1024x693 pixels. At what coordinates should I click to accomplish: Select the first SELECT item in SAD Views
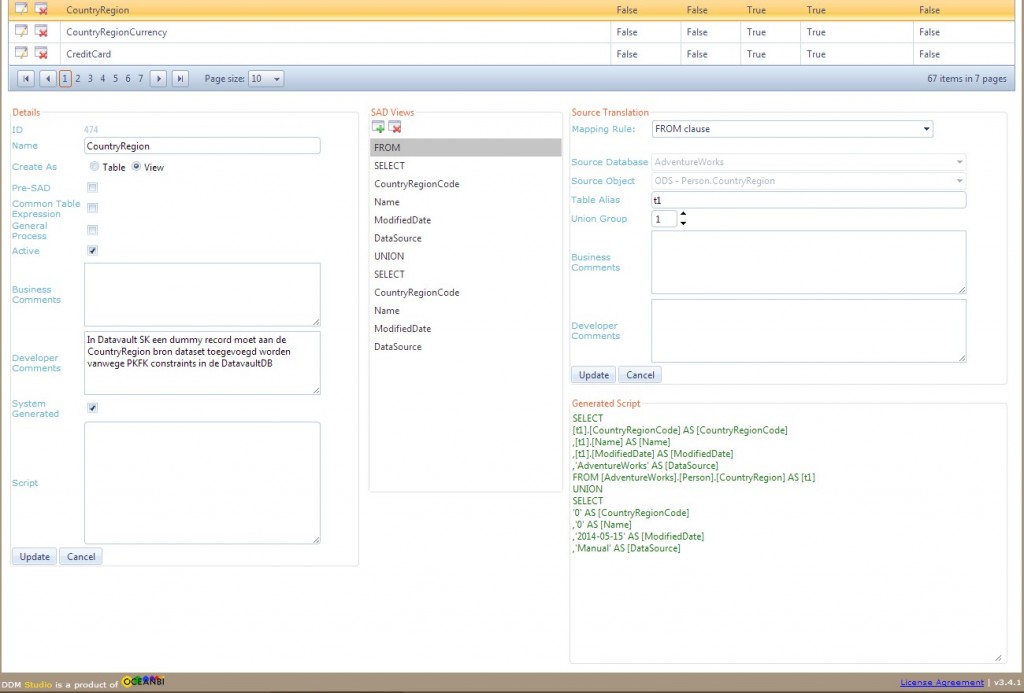(466, 166)
